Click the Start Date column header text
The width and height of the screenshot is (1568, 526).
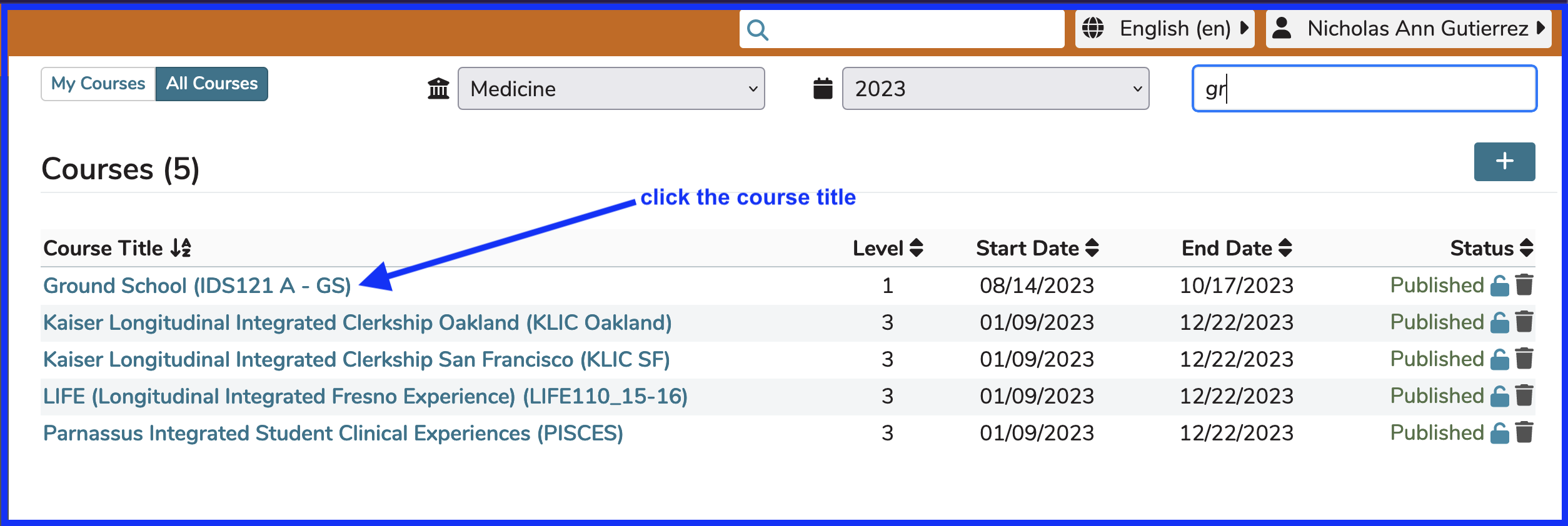[1027, 249]
